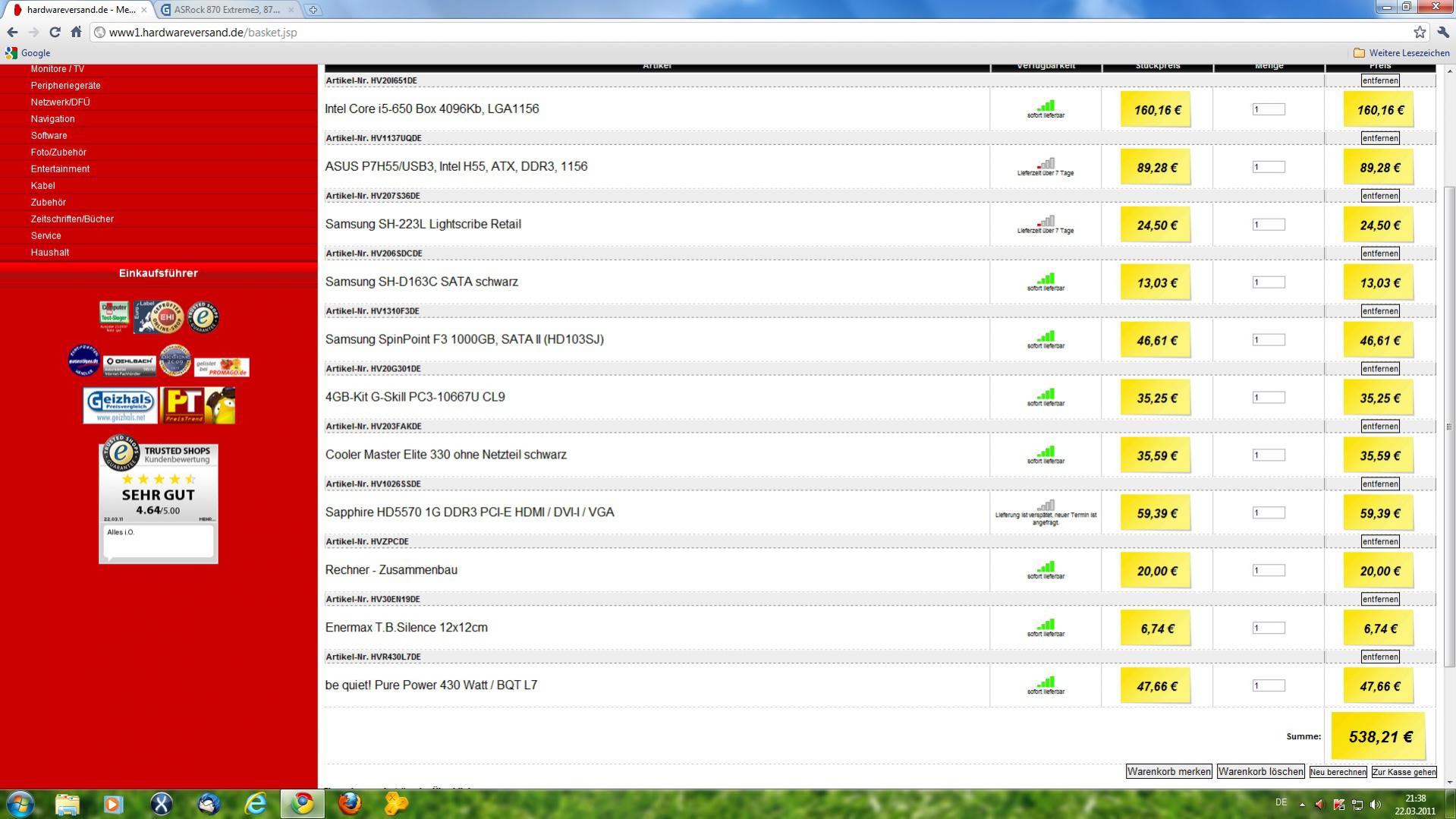This screenshot has height=819, width=1456.
Task: Open a new browser tab
Action: pyautogui.click(x=313, y=10)
